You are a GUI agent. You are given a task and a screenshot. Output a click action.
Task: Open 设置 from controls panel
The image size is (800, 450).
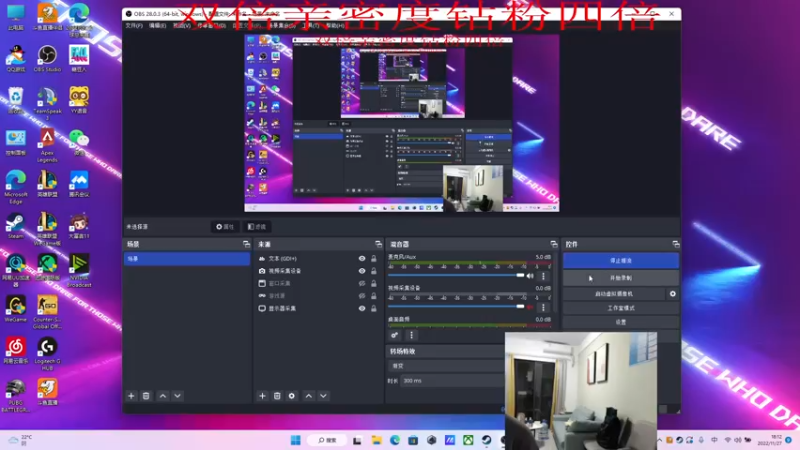pyautogui.click(x=621, y=322)
